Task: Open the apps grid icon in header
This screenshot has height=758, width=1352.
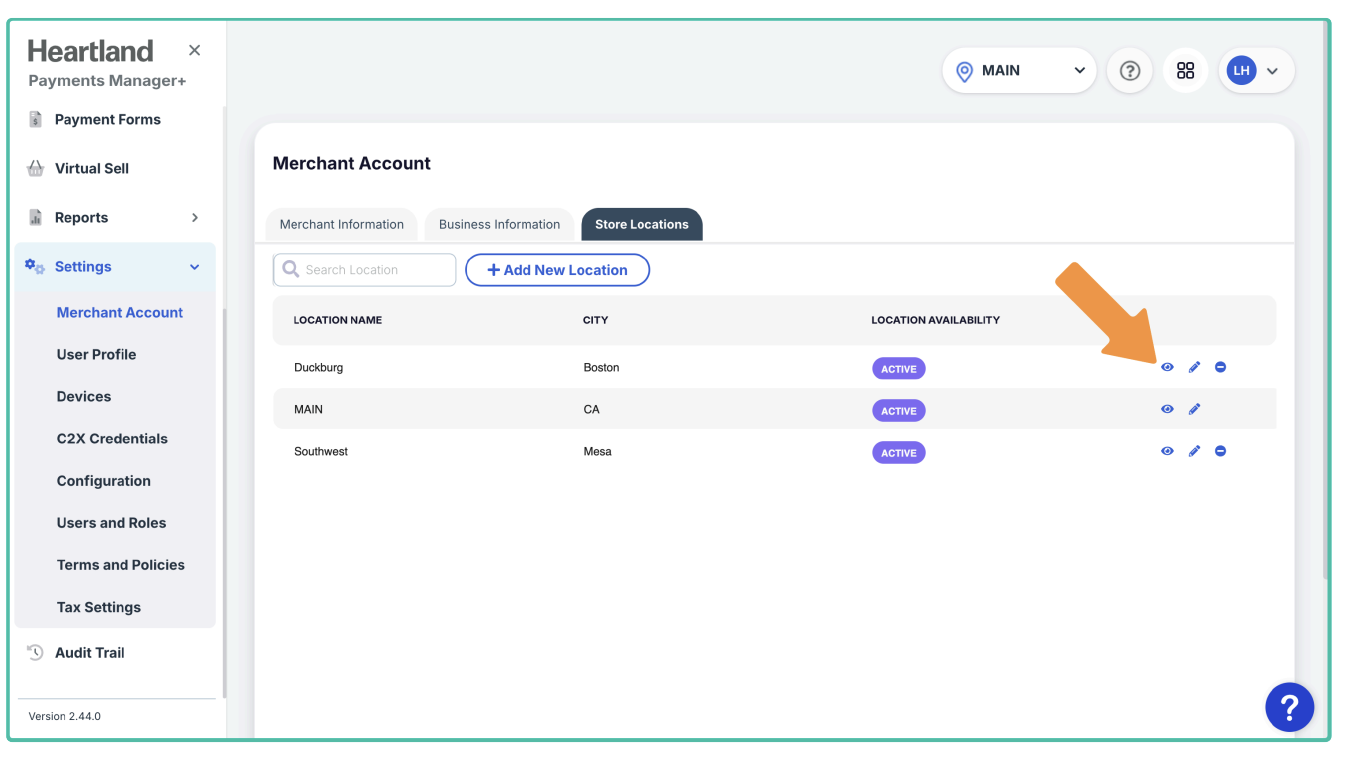Action: pyautogui.click(x=1186, y=71)
